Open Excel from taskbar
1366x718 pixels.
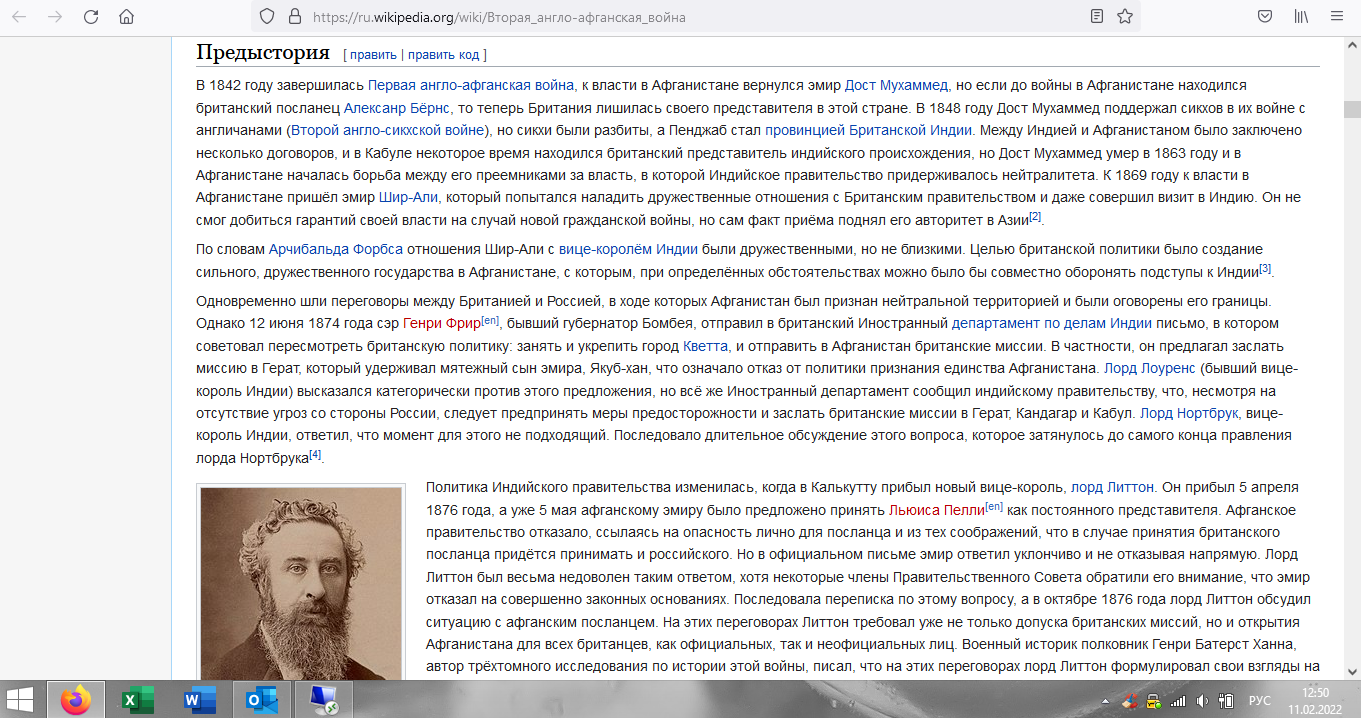137,700
